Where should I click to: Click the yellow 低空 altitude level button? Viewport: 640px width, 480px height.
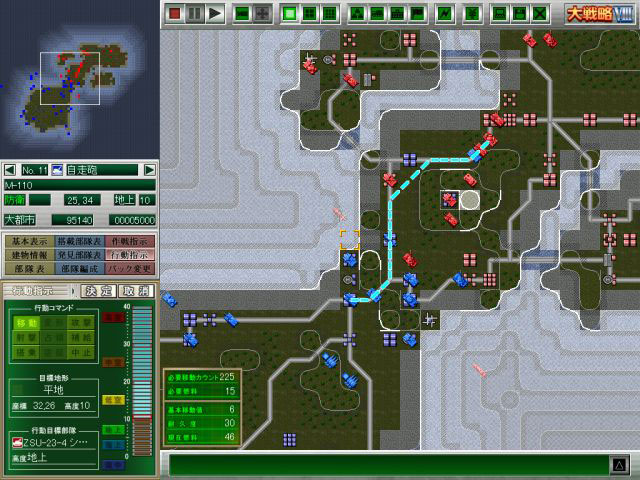click(x=113, y=400)
